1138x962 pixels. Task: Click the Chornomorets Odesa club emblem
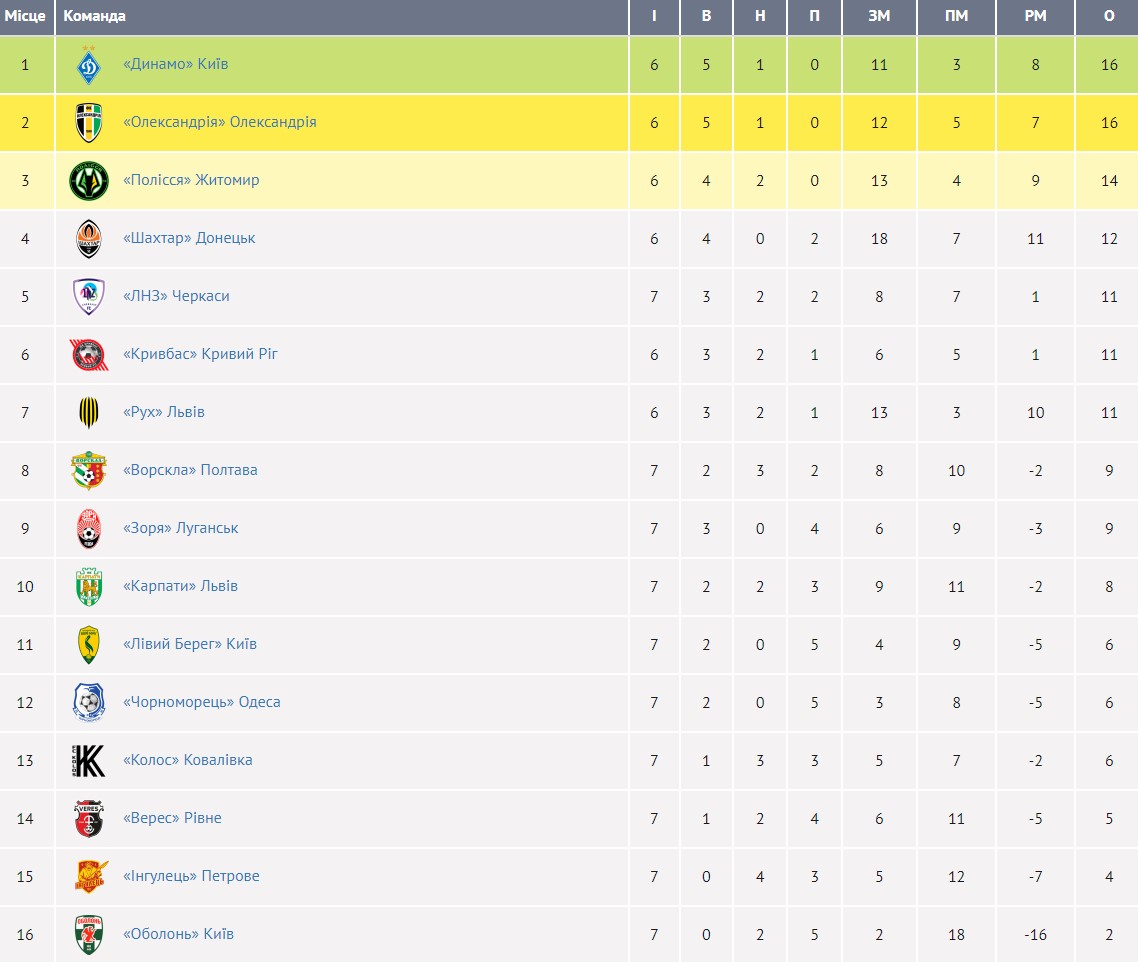89,702
